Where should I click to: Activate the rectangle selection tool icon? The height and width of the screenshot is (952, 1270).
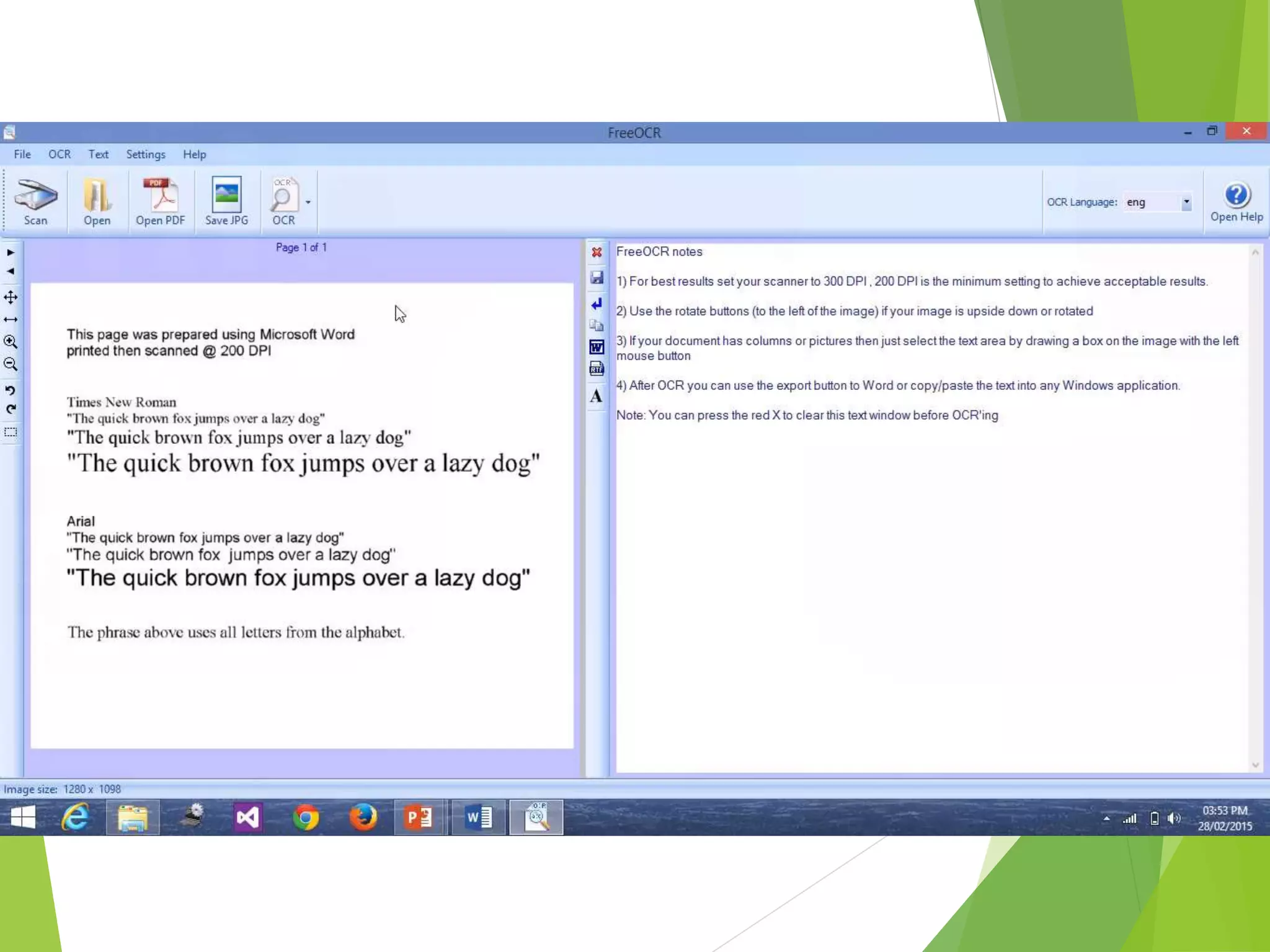click(11, 432)
